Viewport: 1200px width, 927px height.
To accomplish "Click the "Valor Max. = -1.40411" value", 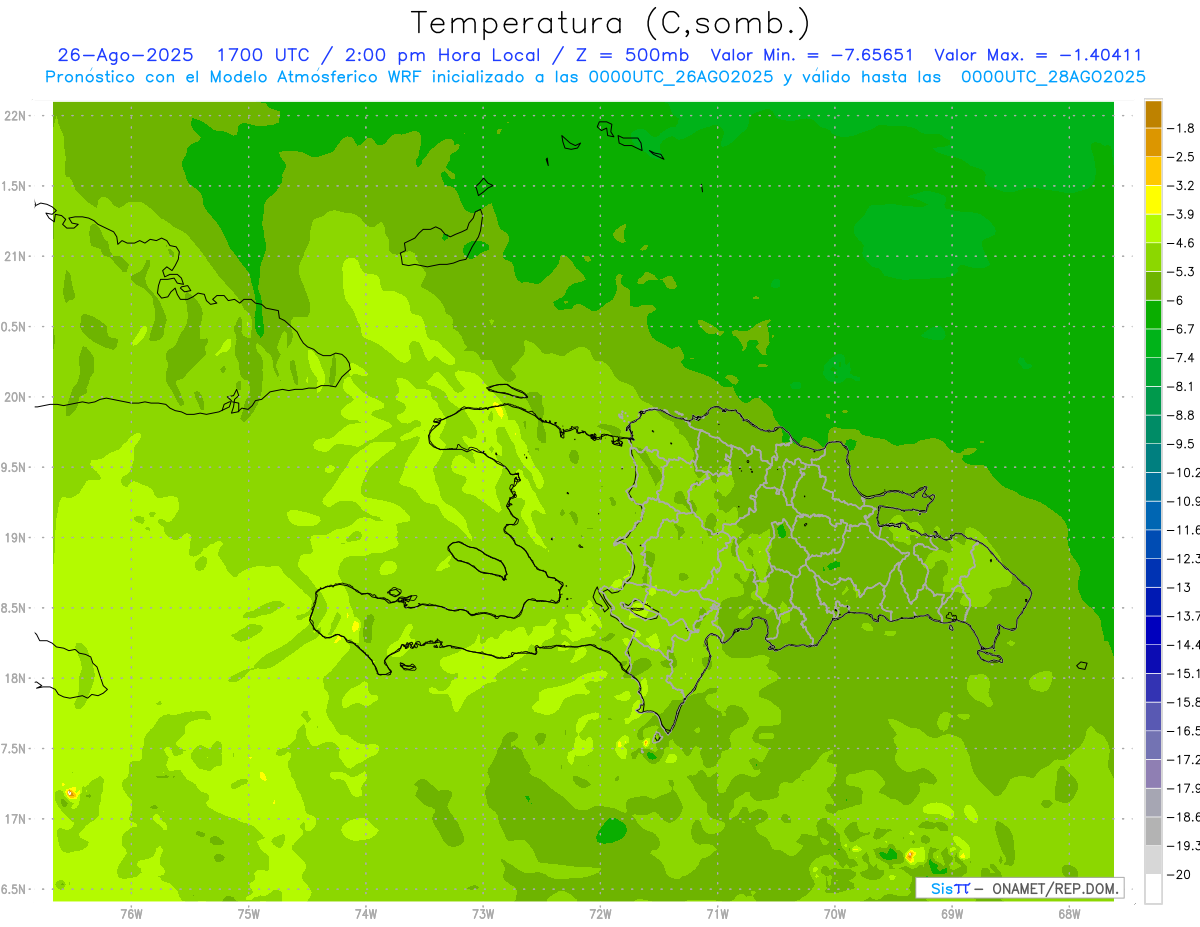I will click(x=1038, y=55).
